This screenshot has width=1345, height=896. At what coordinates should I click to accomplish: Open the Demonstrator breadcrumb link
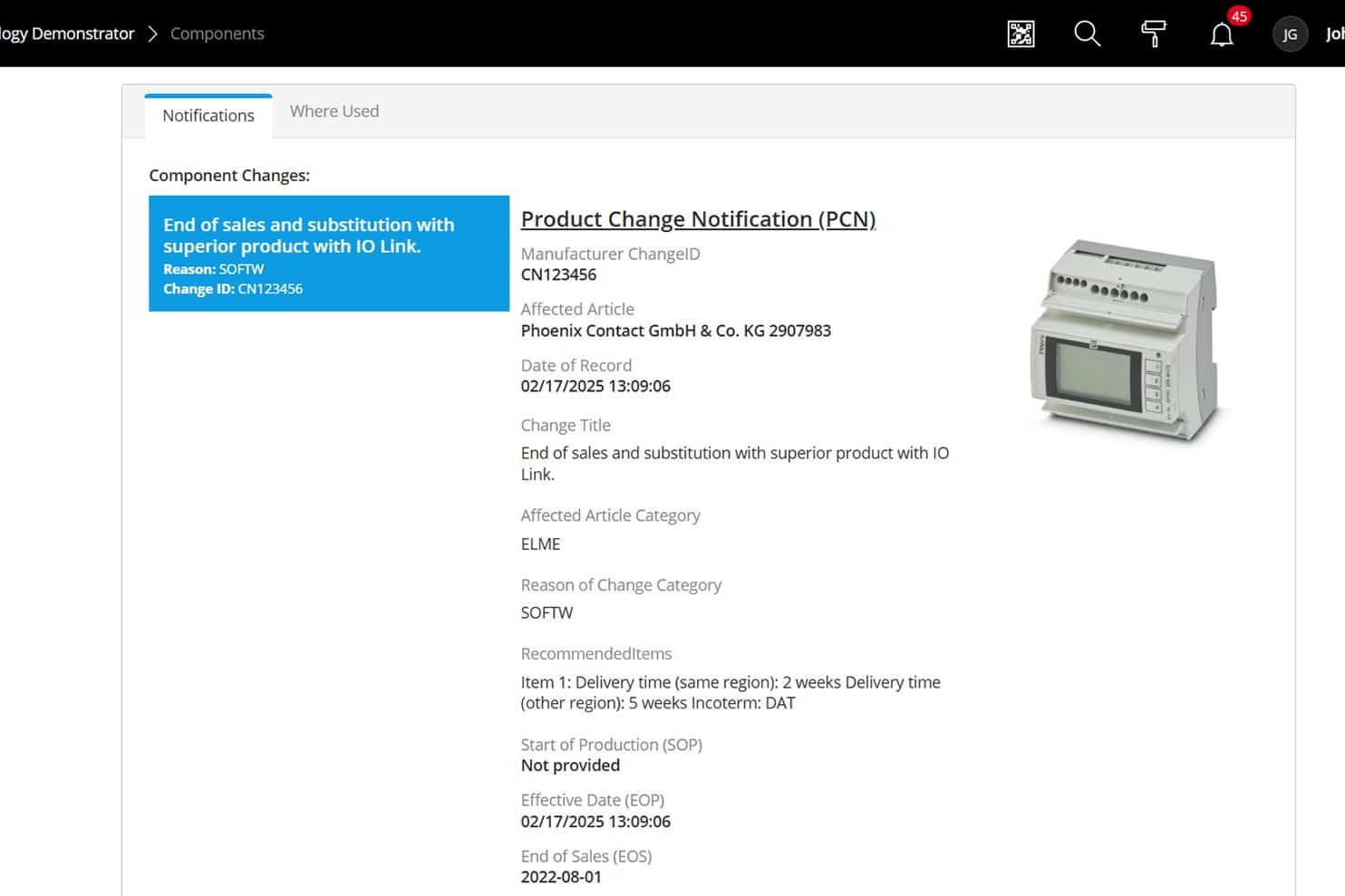[67, 34]
